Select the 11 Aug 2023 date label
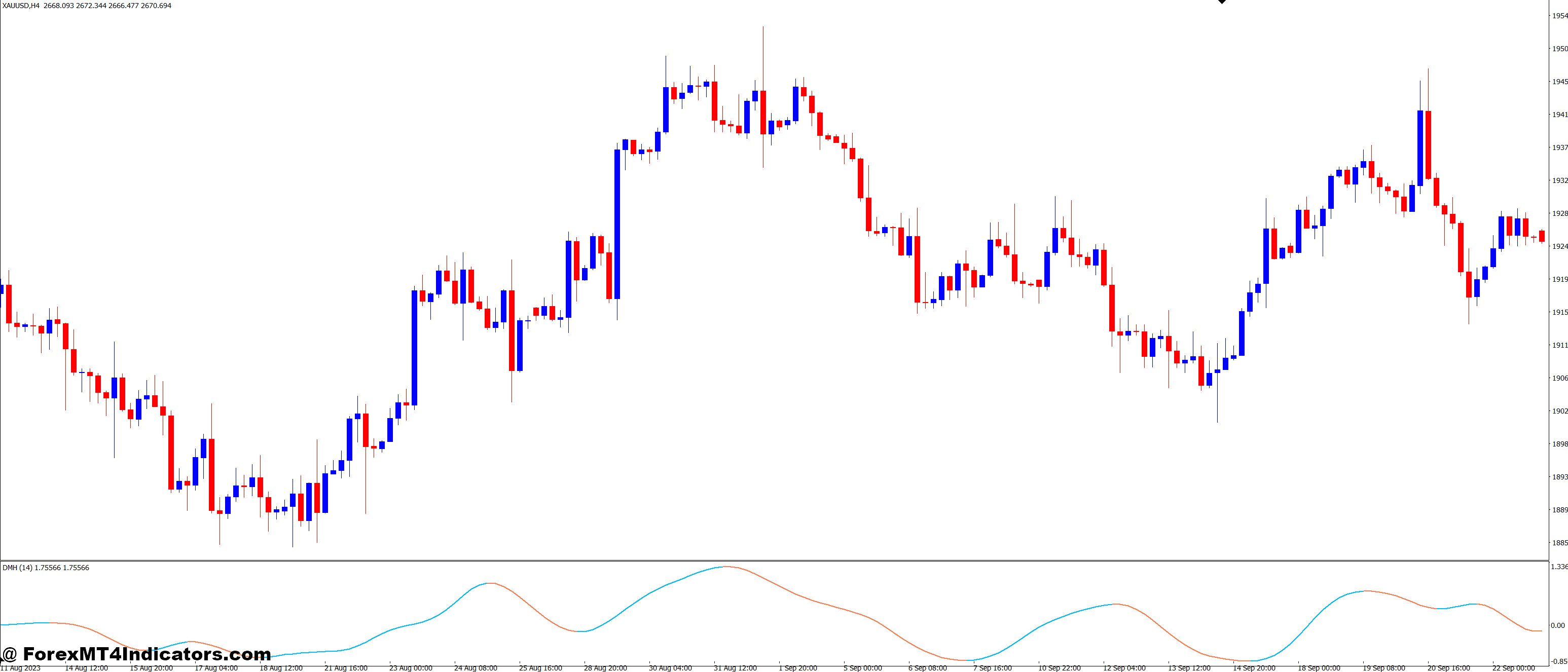 pyautogui.click(x=20, y=668)
